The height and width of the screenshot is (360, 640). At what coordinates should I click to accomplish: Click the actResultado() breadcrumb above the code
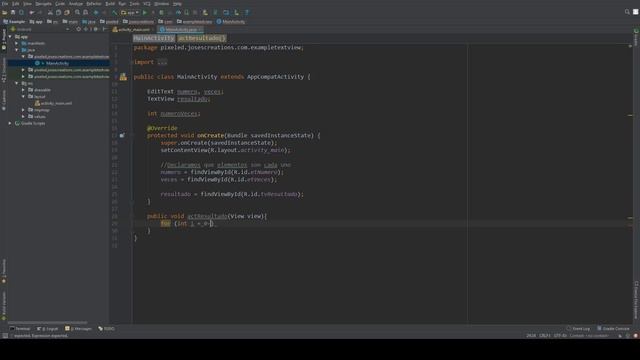click(x=201, y=38)
